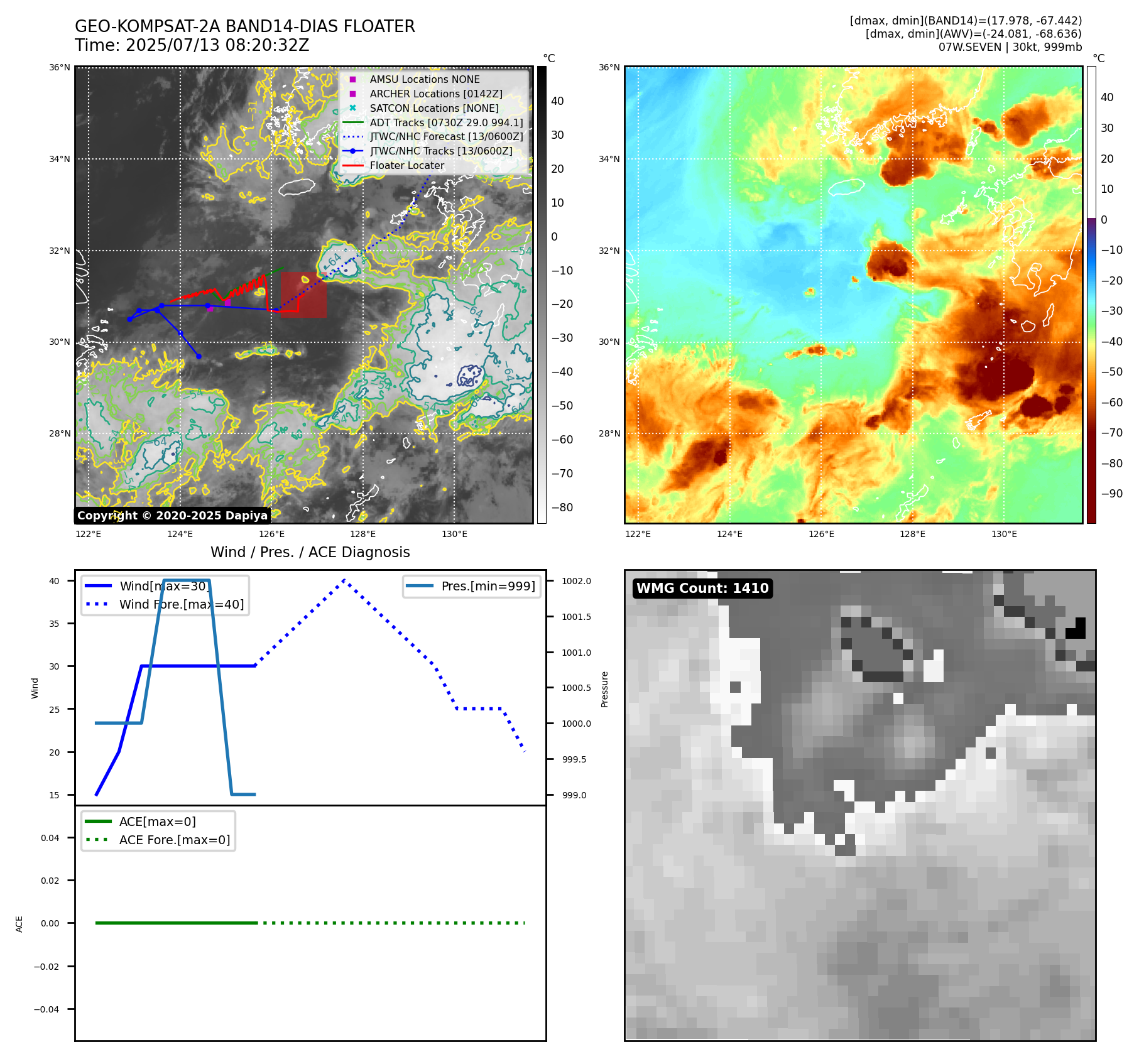Click the grayscale temperature colorbar of the BAND14 map
This screenshot has height=1064, width=1139.
click(542, 295)
